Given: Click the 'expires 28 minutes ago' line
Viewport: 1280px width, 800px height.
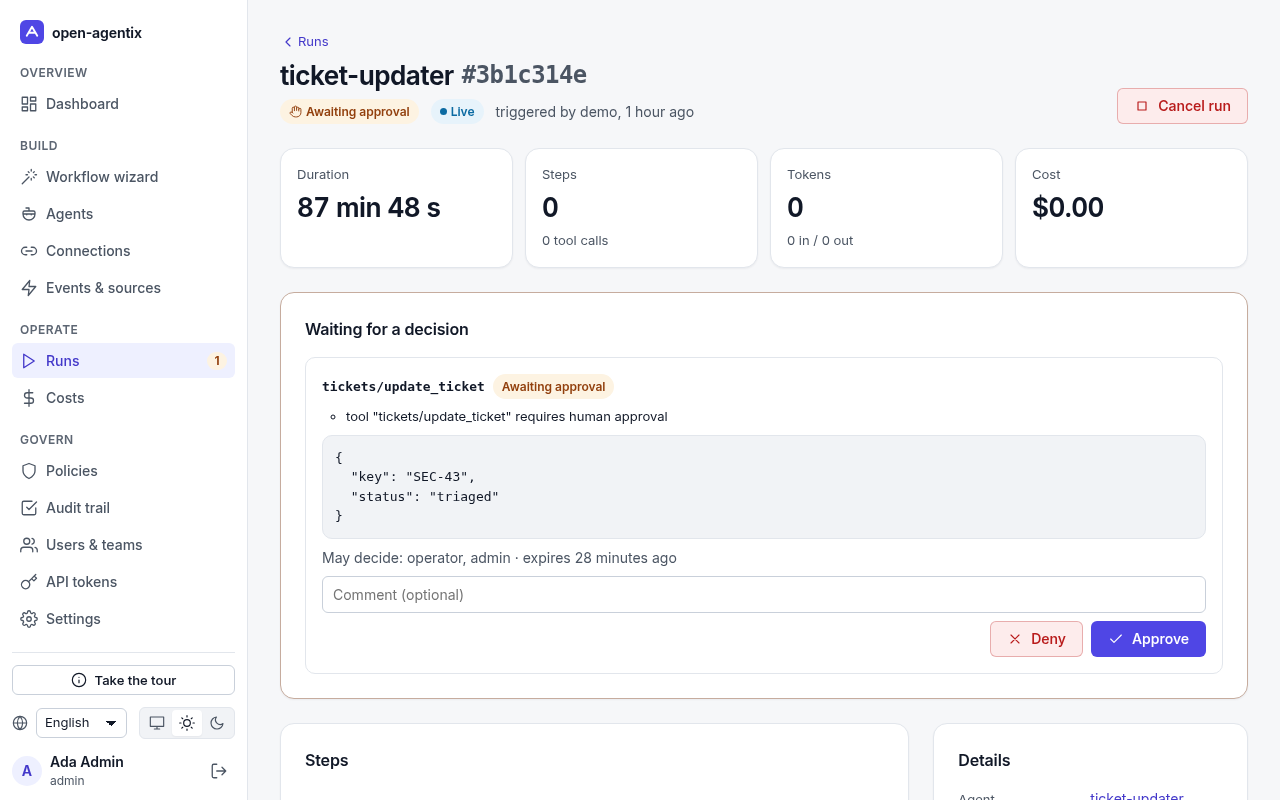Looking at the screenshot, I should (x=600, y=558).
